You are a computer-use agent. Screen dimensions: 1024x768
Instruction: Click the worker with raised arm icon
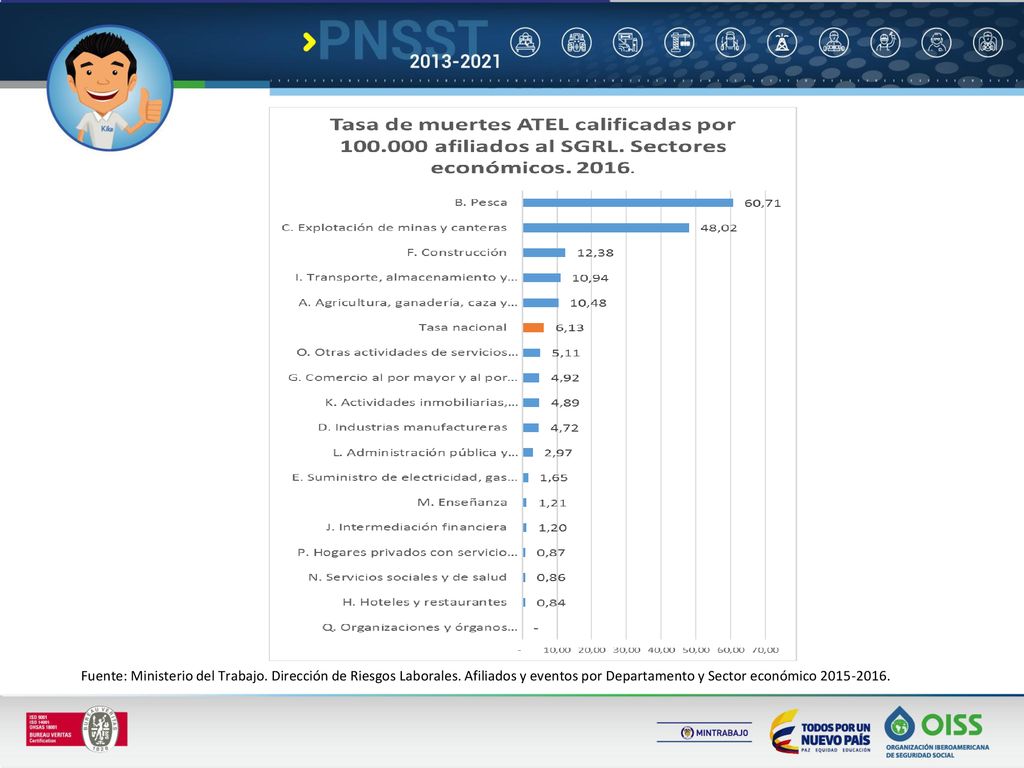(x=885, y=43)
